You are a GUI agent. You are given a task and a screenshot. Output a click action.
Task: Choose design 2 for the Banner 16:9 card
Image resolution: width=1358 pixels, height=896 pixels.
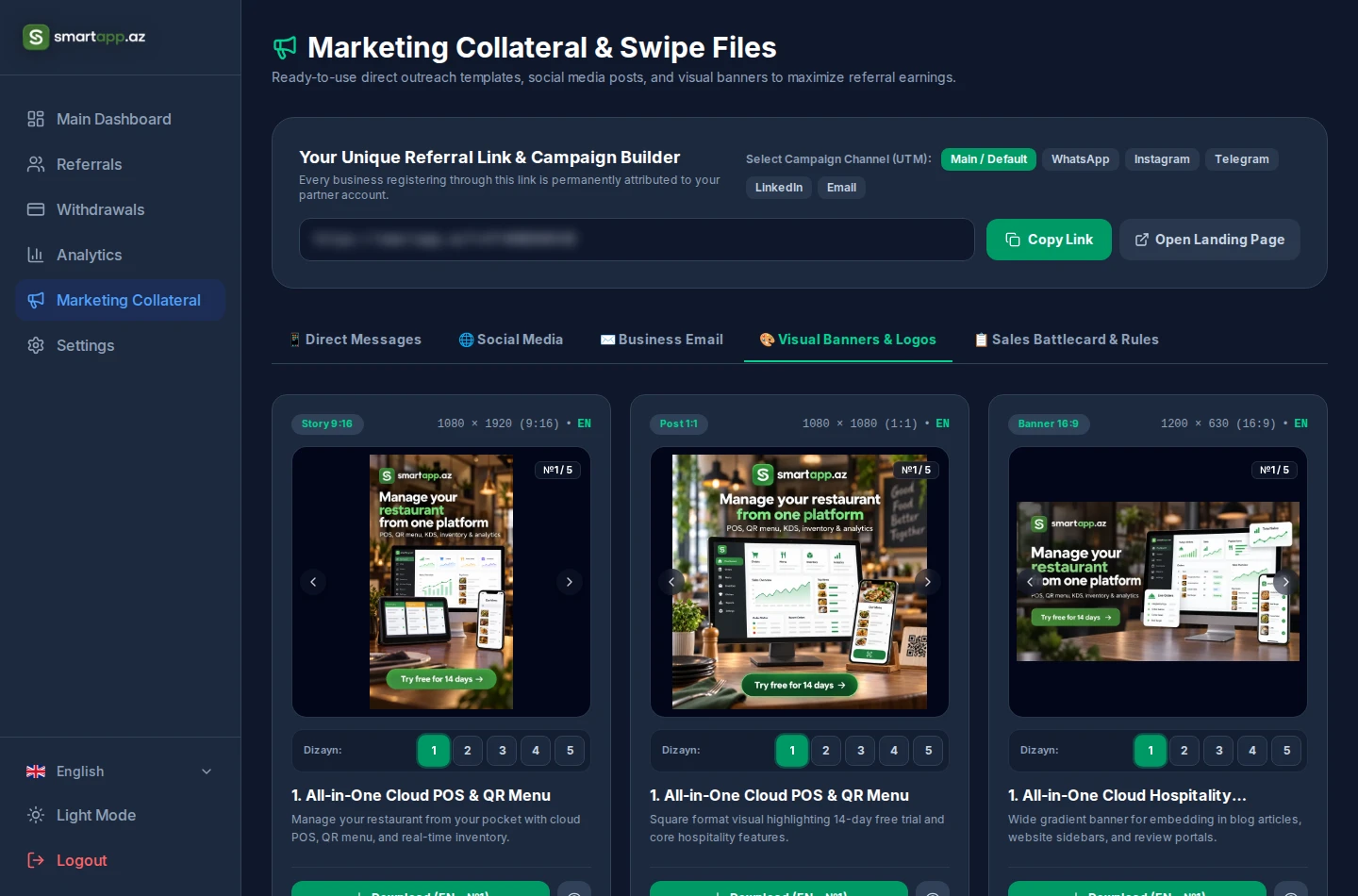tap(1184, 751)
